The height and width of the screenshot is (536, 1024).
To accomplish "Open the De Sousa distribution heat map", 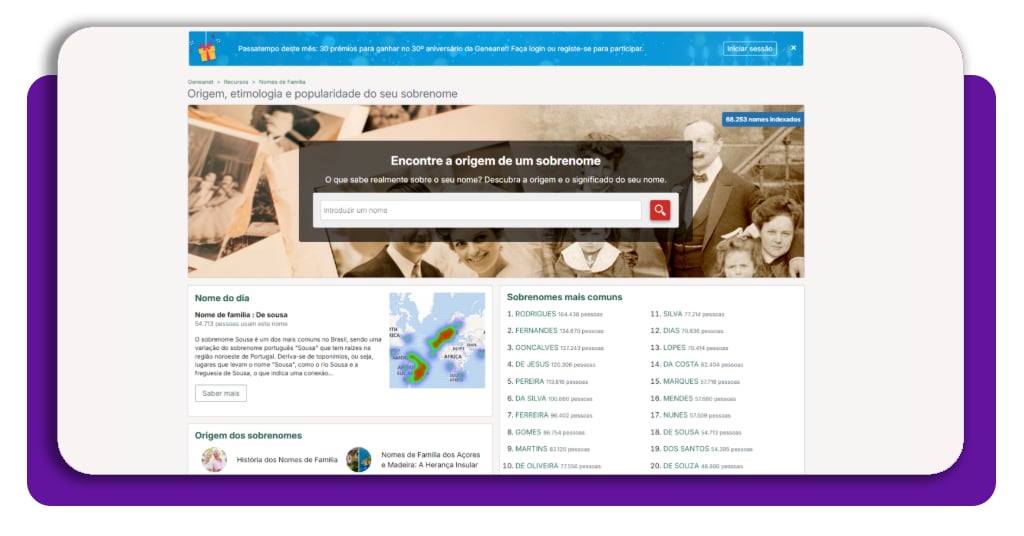I will coord(437,340).
